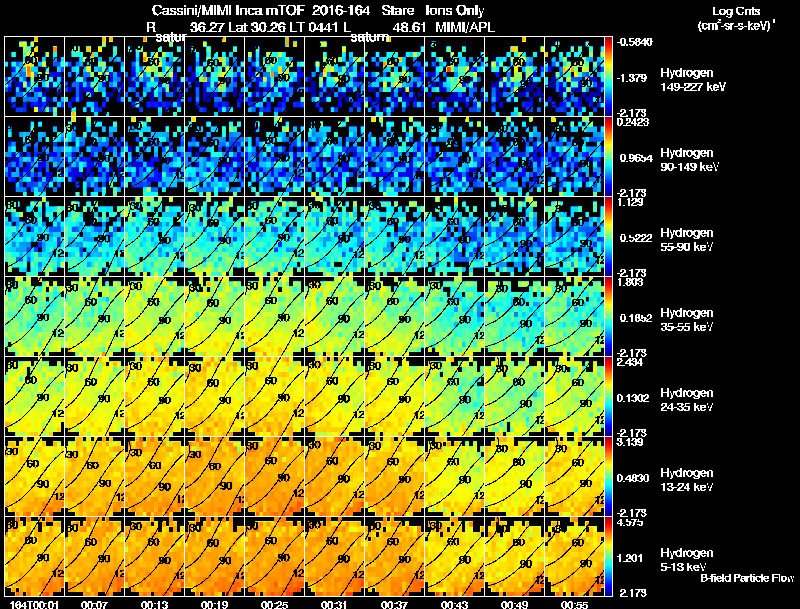
Task: Select the 35-55 keV panel at 00:25
Action: click(274, 317)
